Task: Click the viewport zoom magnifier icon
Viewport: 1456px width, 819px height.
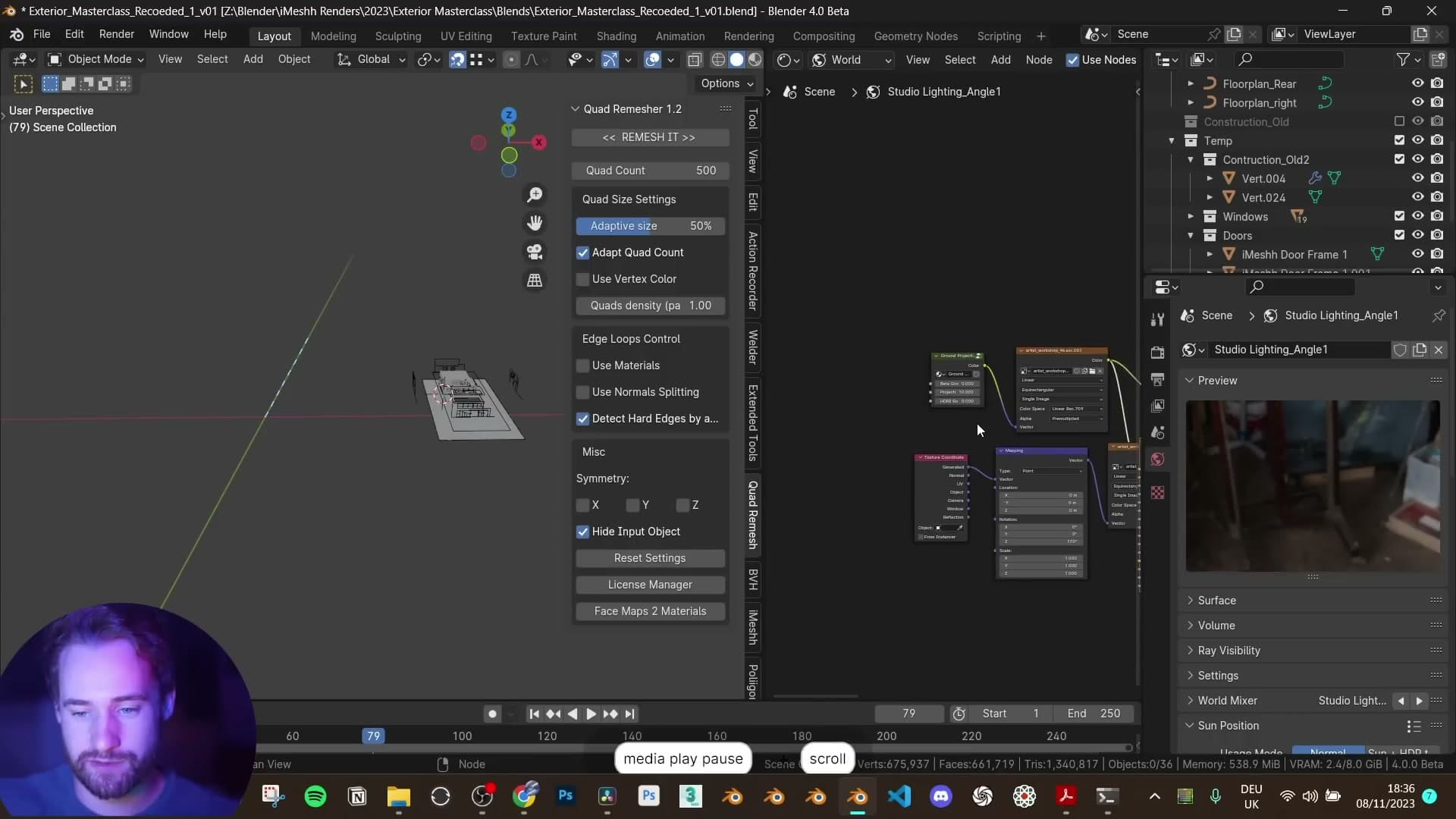Action: [535, 195]
